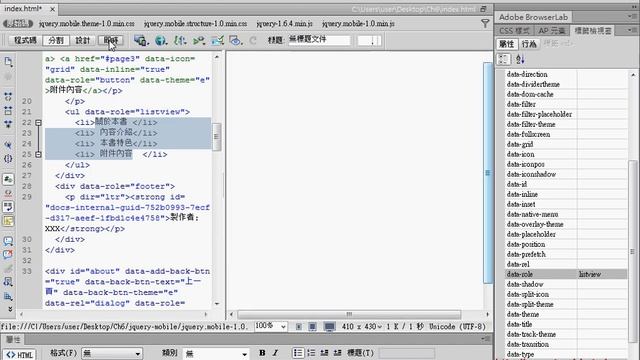Click the apply comment icon

8,241
